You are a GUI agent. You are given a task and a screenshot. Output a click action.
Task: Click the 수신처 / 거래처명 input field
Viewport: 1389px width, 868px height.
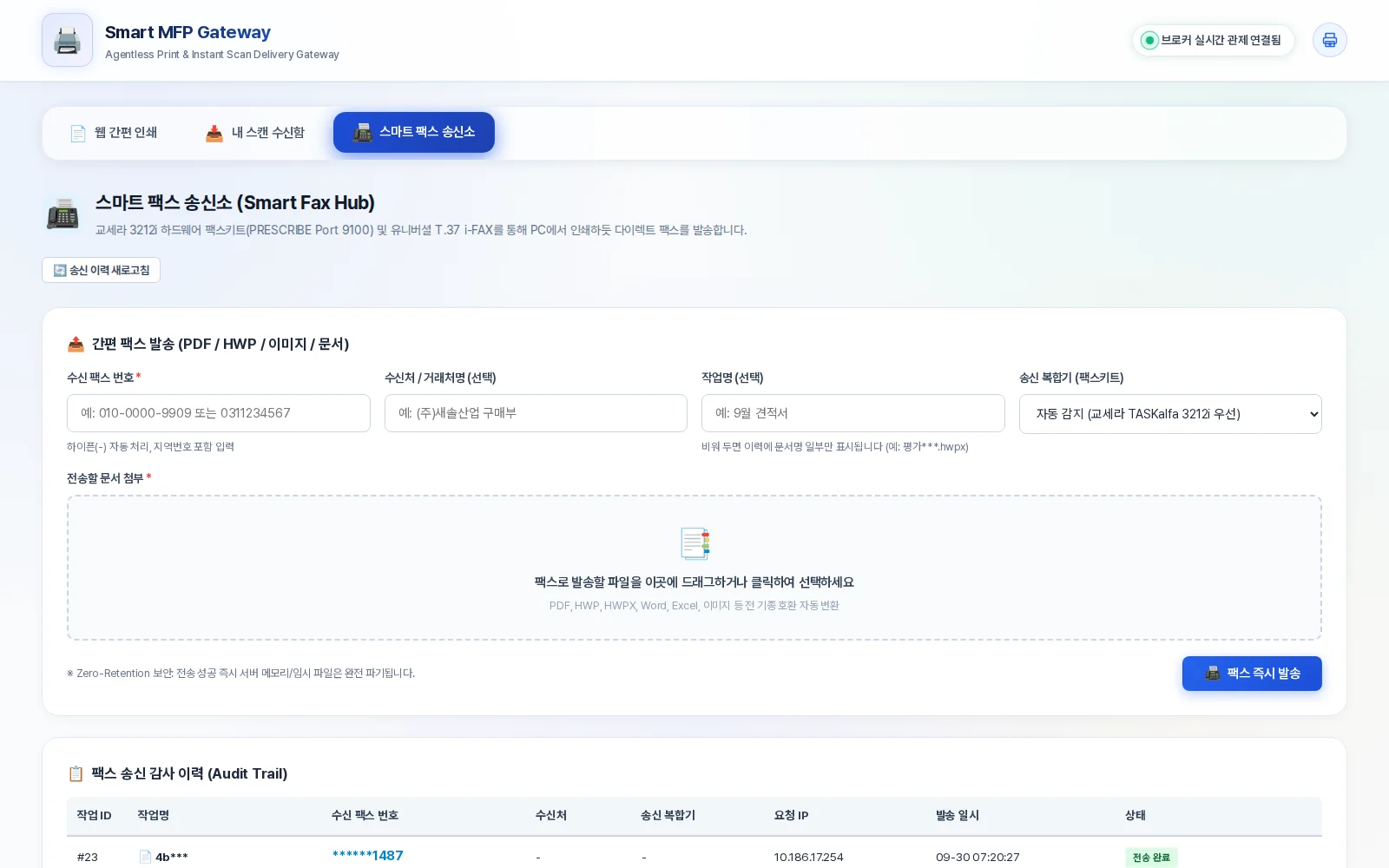(x=536, y=413)
